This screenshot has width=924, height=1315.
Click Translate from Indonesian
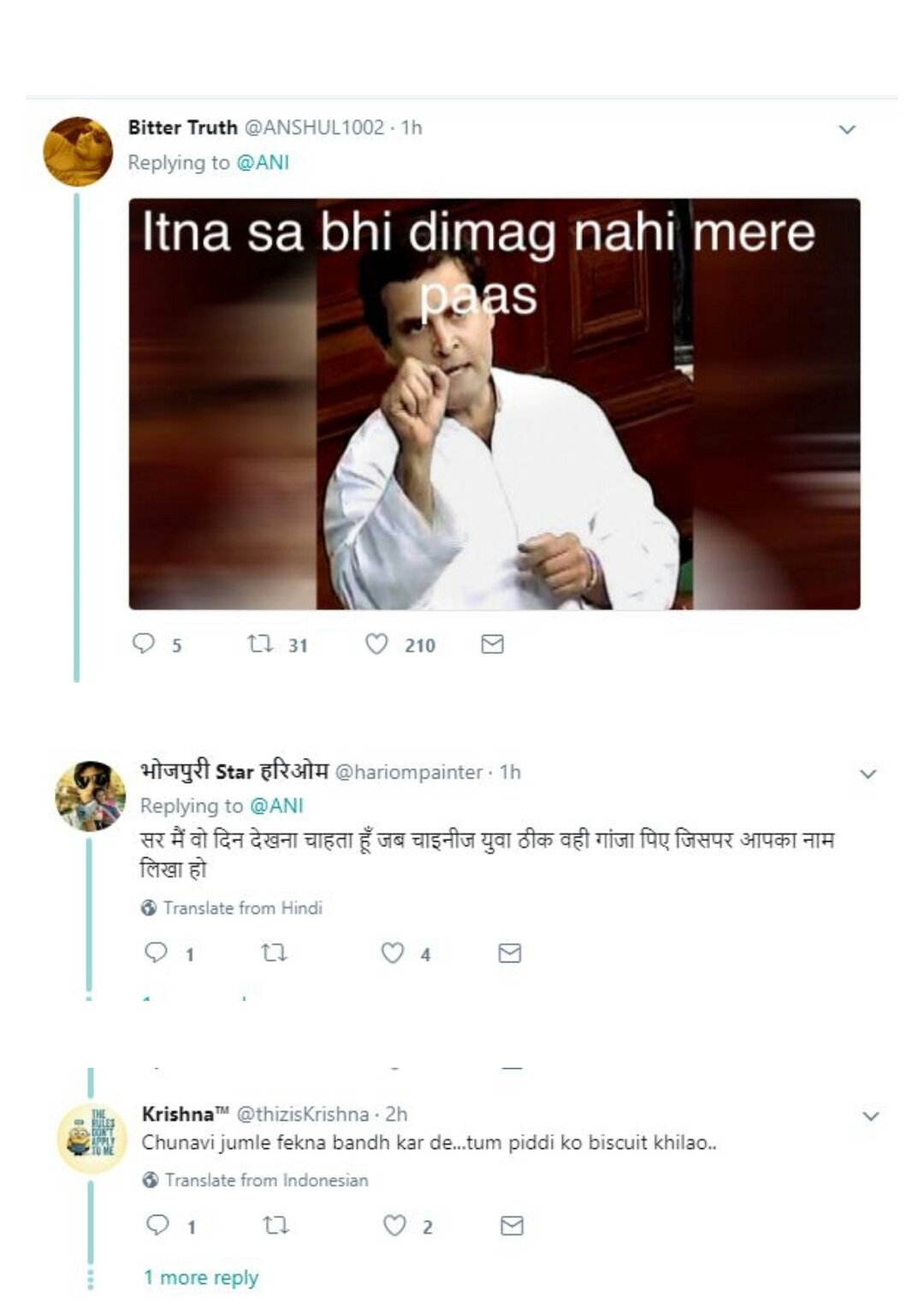coord(266,1180)
